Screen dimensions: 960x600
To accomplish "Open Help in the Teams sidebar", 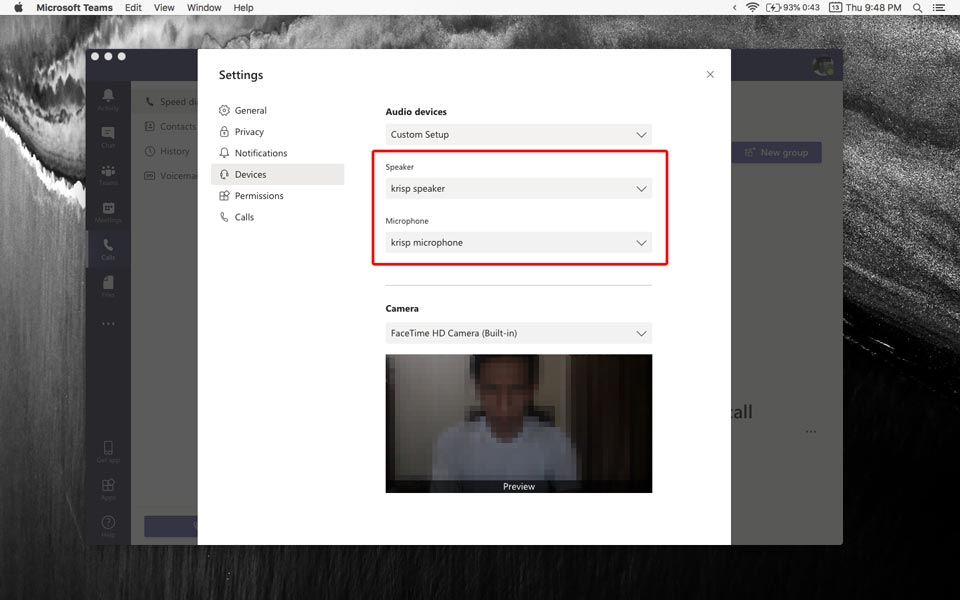I will 108,526.
